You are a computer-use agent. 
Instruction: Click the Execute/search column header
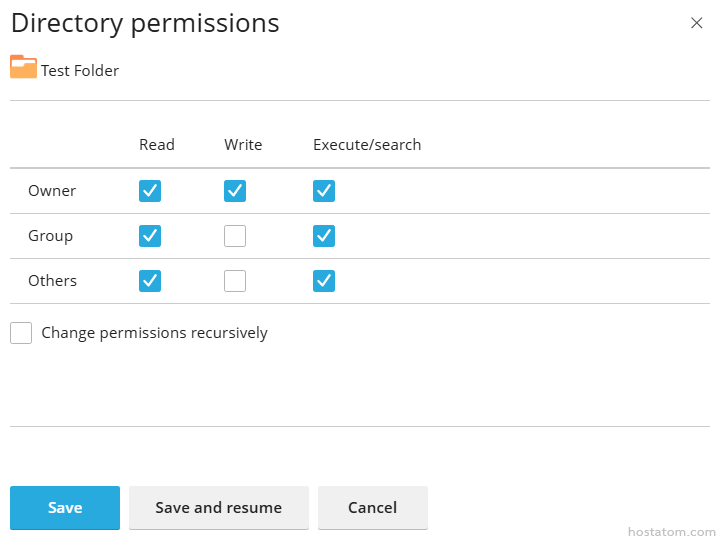click(x=367, y=145)
